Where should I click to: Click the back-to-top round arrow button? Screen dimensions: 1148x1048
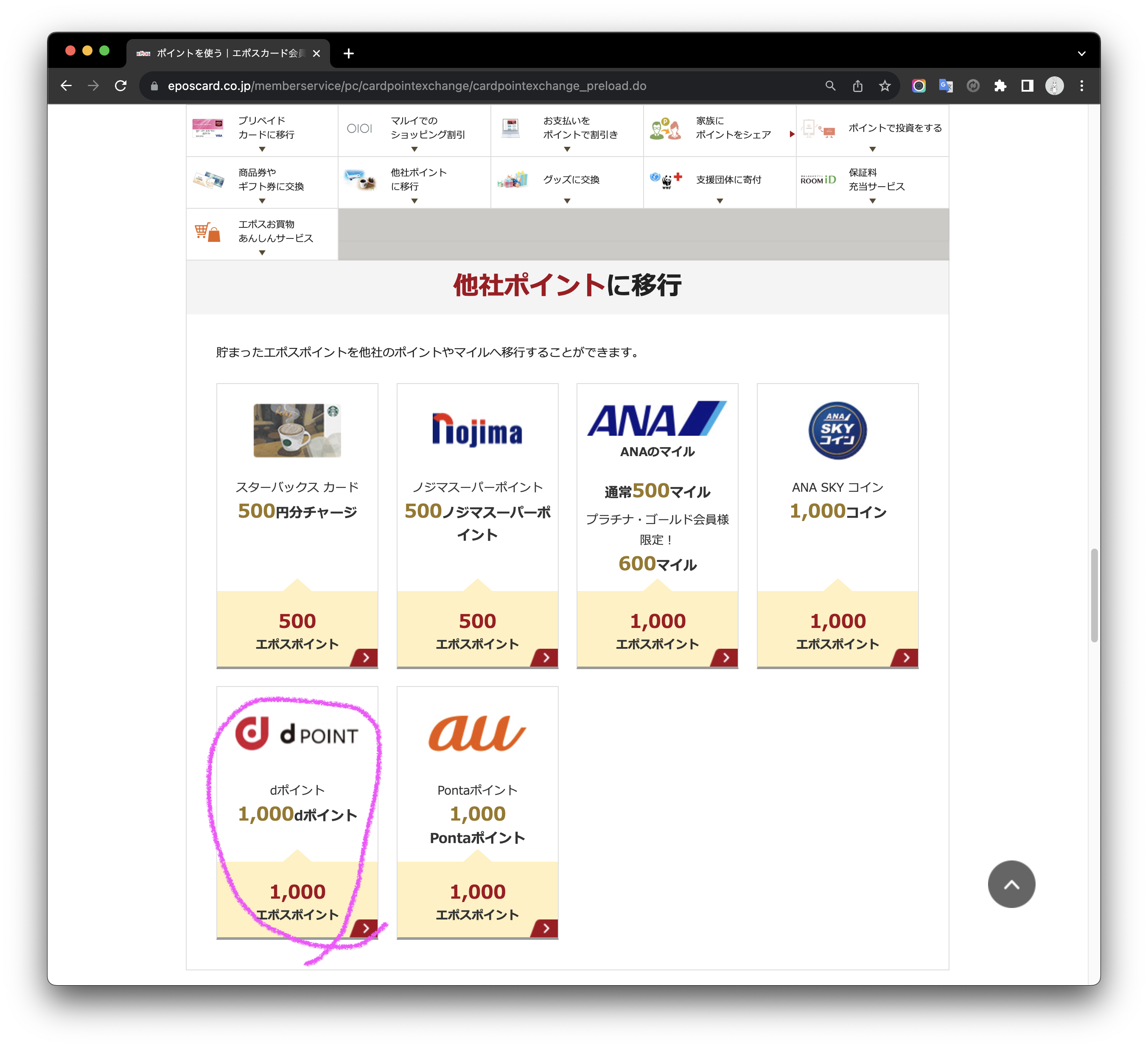point(1011,884)
